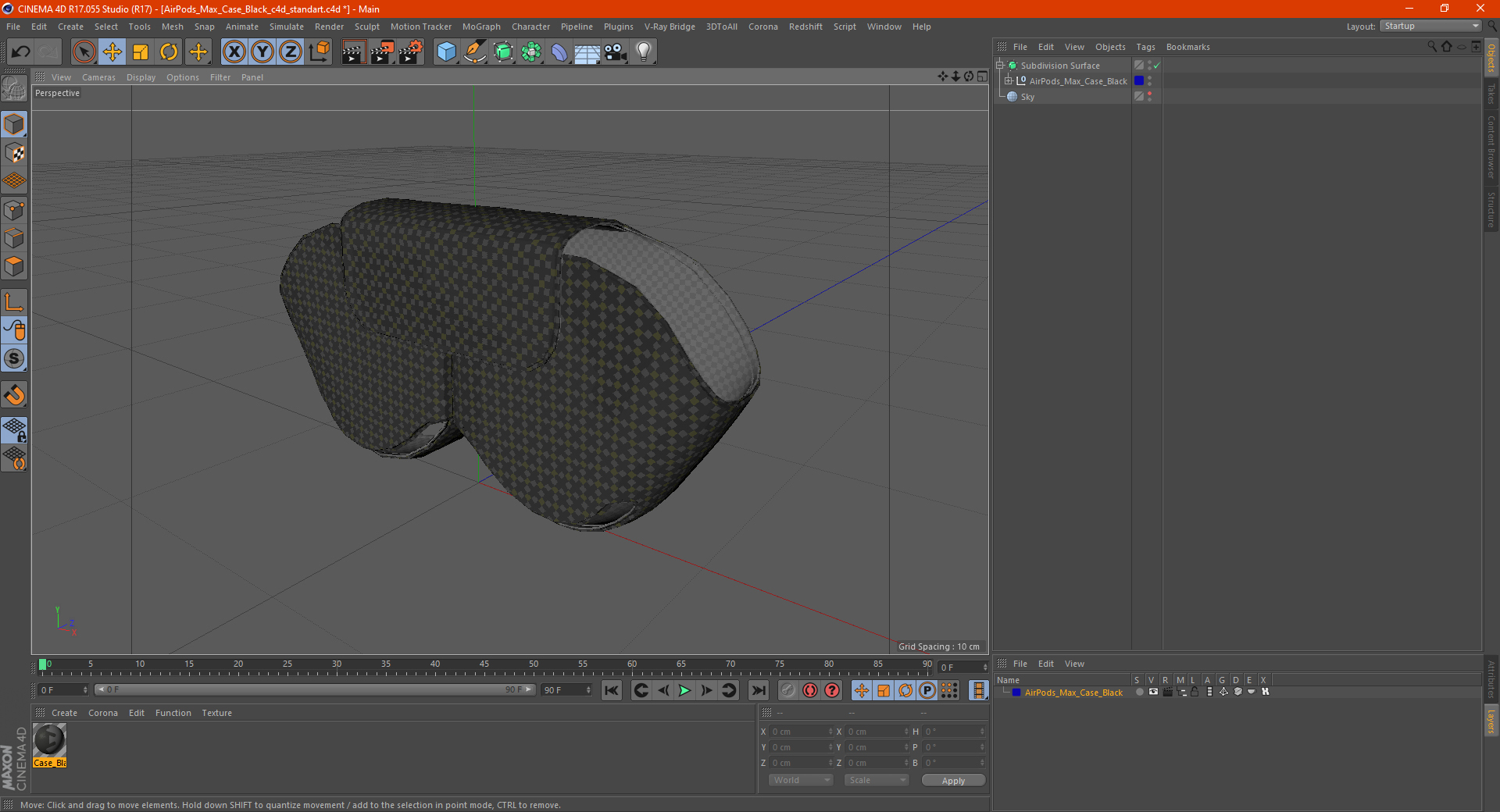1500x812 pixels.
Task: Activate the Rotate tool in toolbar
Action: 169,52
